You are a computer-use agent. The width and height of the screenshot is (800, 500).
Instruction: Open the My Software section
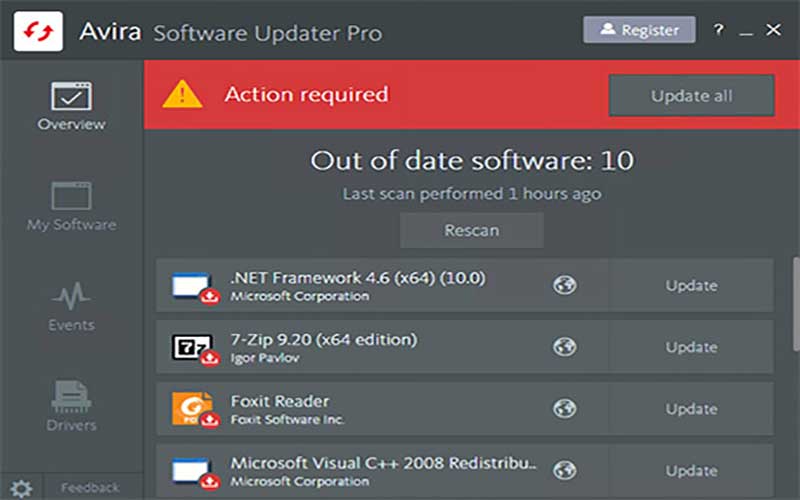point(71,205)
